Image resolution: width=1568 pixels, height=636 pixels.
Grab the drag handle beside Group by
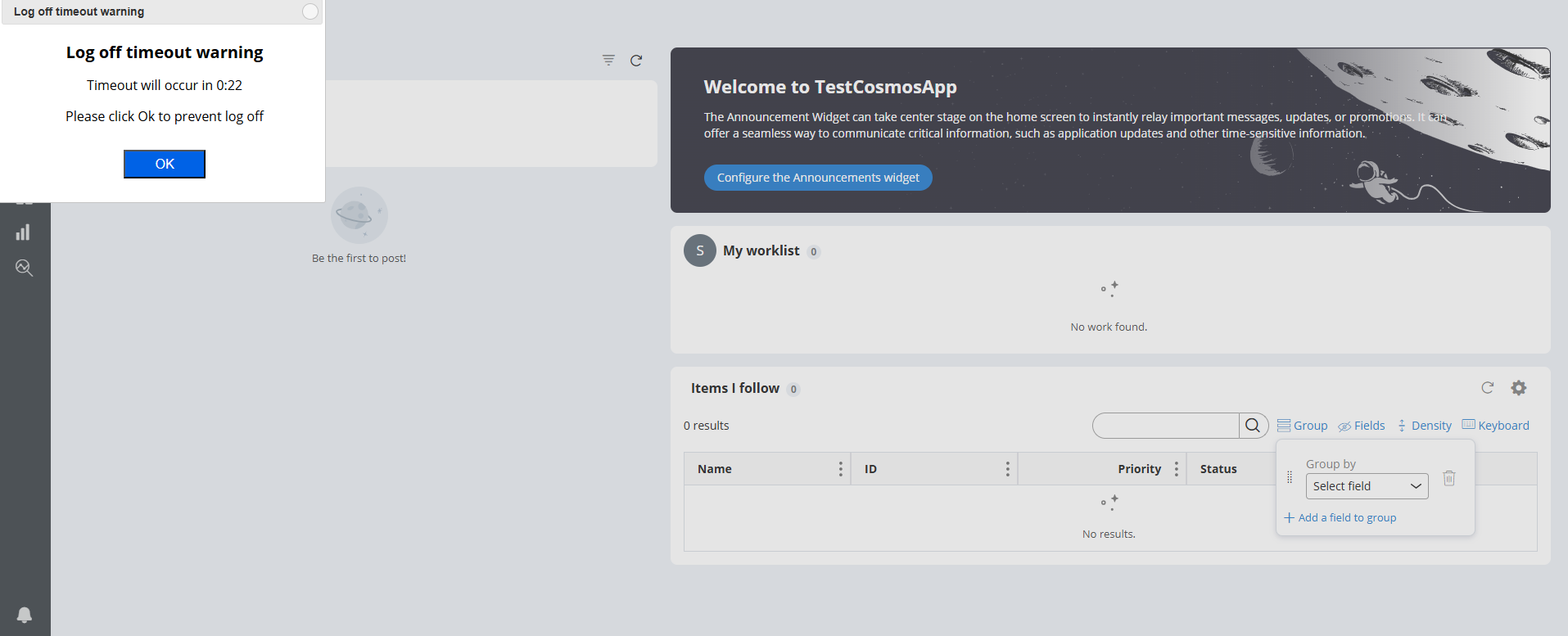coord(1290,477)
